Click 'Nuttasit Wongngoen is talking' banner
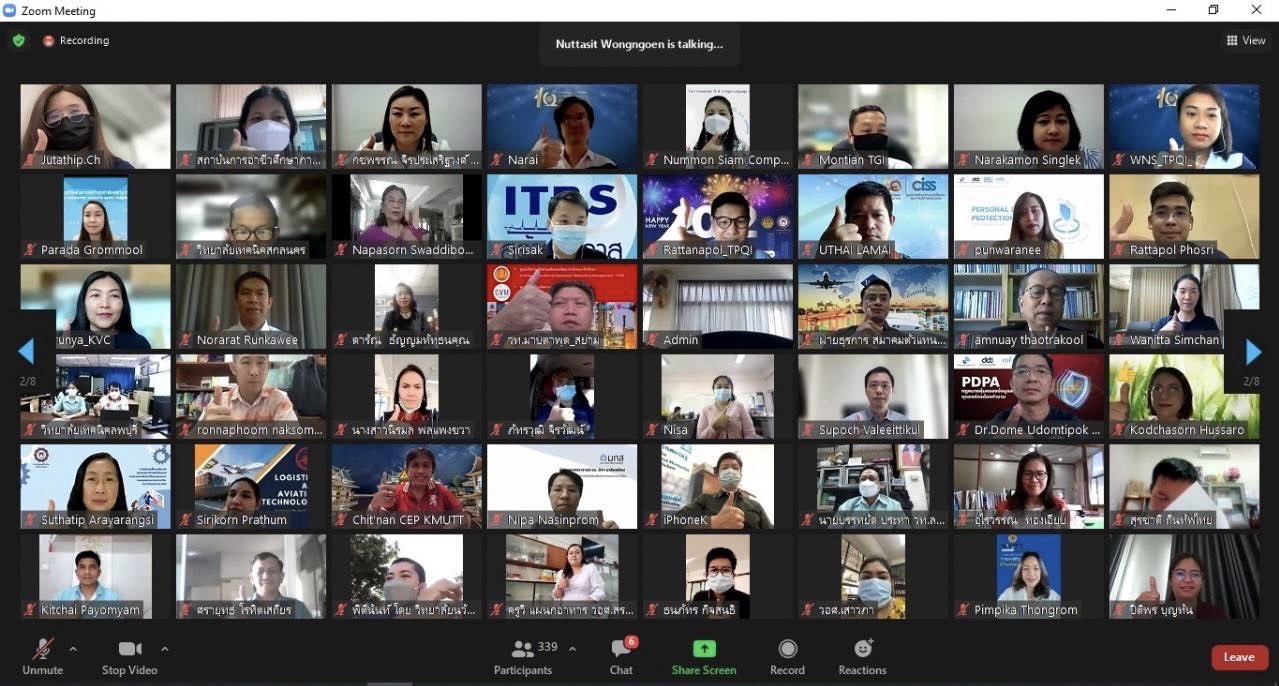Viewport: 1279px width, 686px height. coord(639,44)
